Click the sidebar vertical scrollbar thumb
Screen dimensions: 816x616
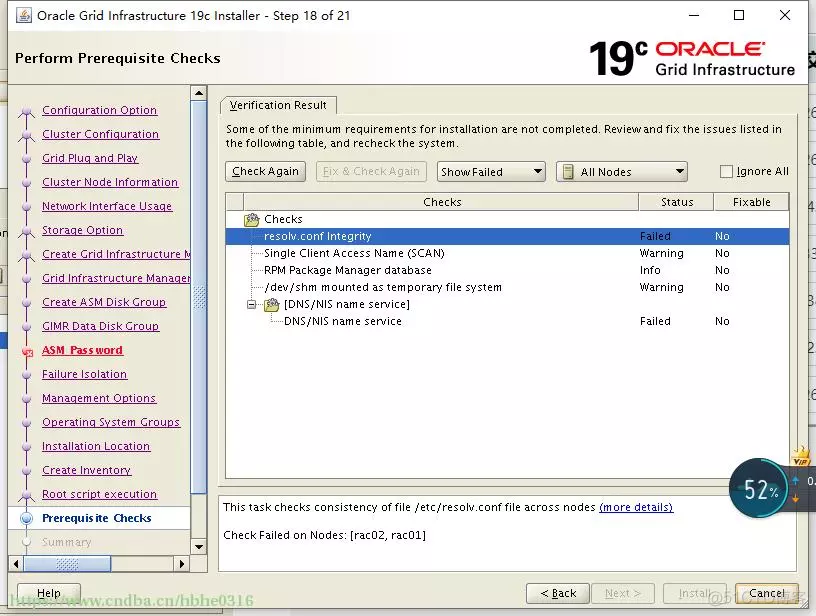[x=199, y=297]
